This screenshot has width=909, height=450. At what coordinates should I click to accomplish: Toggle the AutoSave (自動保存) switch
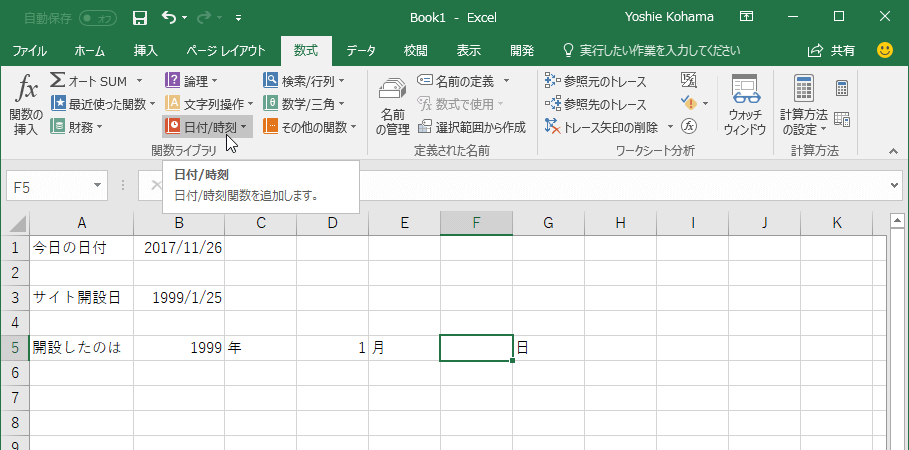click(97, 18)
